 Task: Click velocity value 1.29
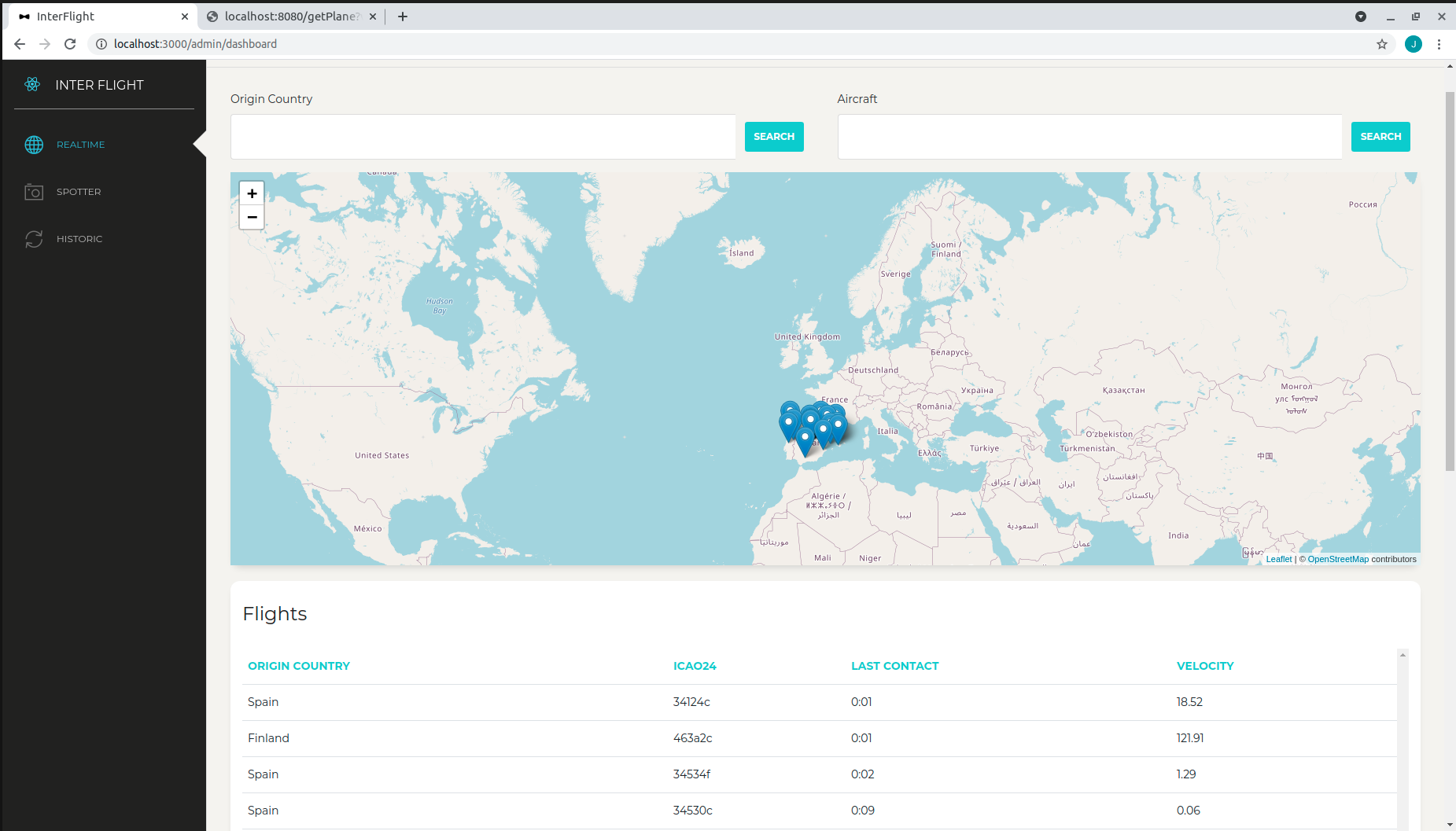pyautogui.click(x=1186, y=774)
